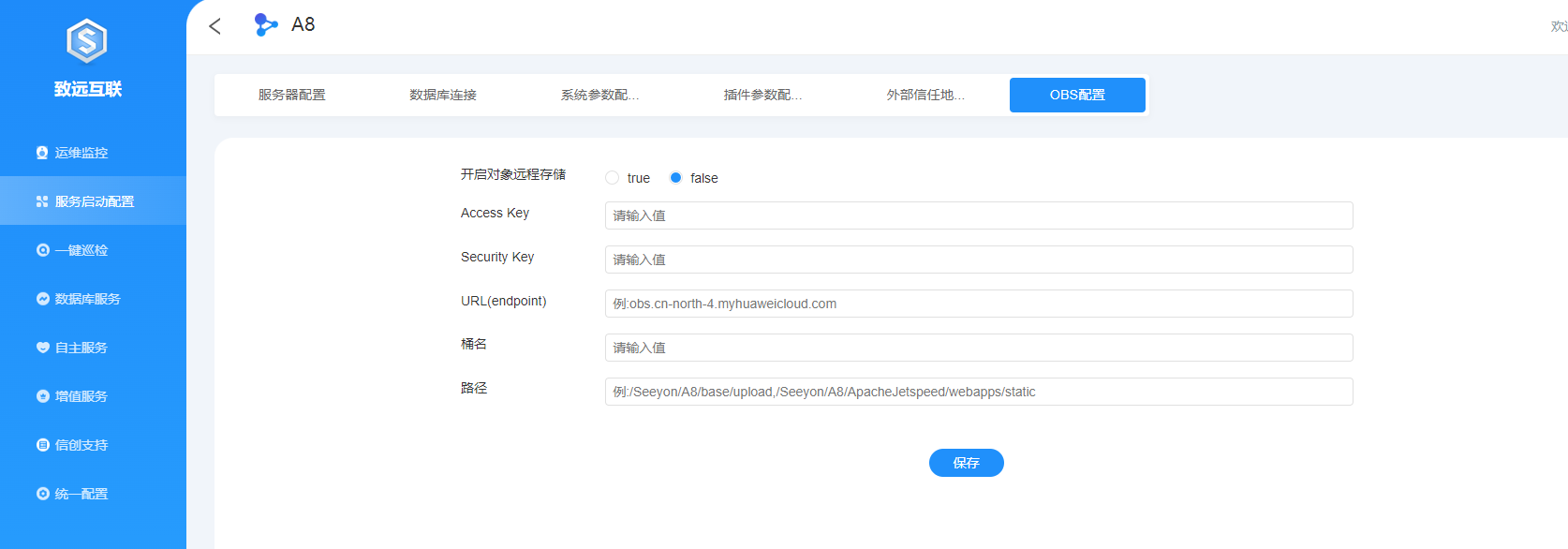
Task: Open 统一配置 menu item
Action: point(93,494)
